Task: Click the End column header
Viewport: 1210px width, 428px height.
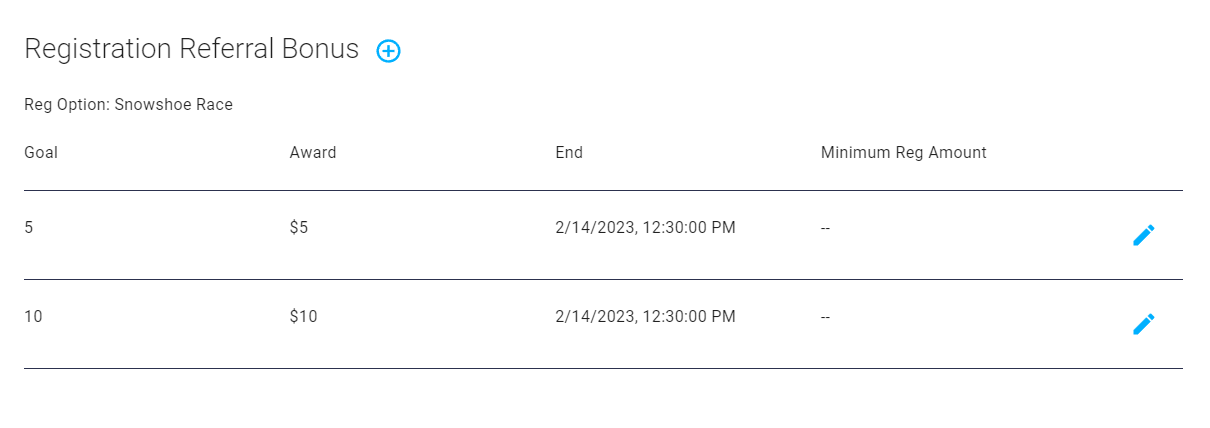Action: pos(569,153)
